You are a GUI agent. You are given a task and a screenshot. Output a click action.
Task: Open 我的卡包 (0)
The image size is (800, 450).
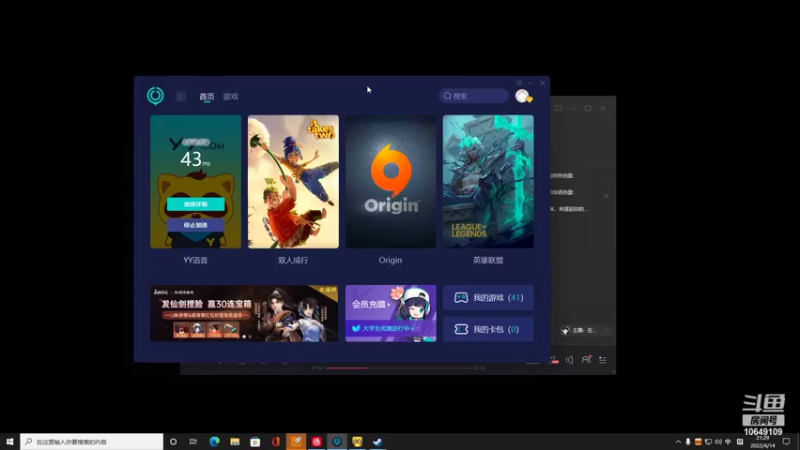[488, 329]
